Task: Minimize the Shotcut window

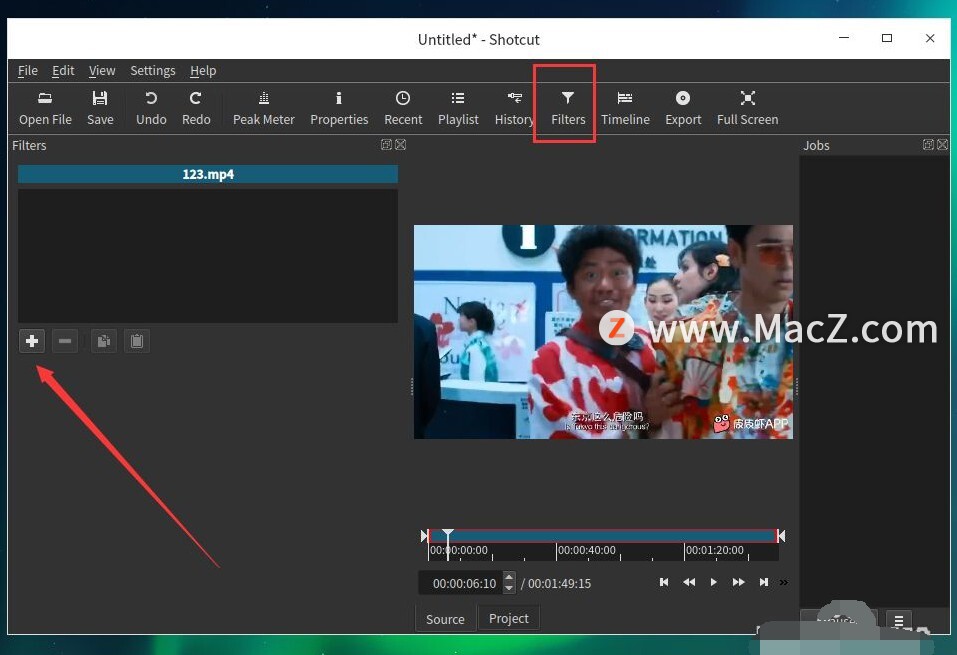Action: tap(844, 38)
